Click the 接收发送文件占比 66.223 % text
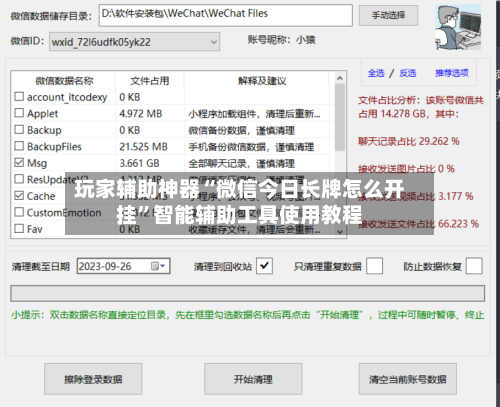 tap(418, 224)
